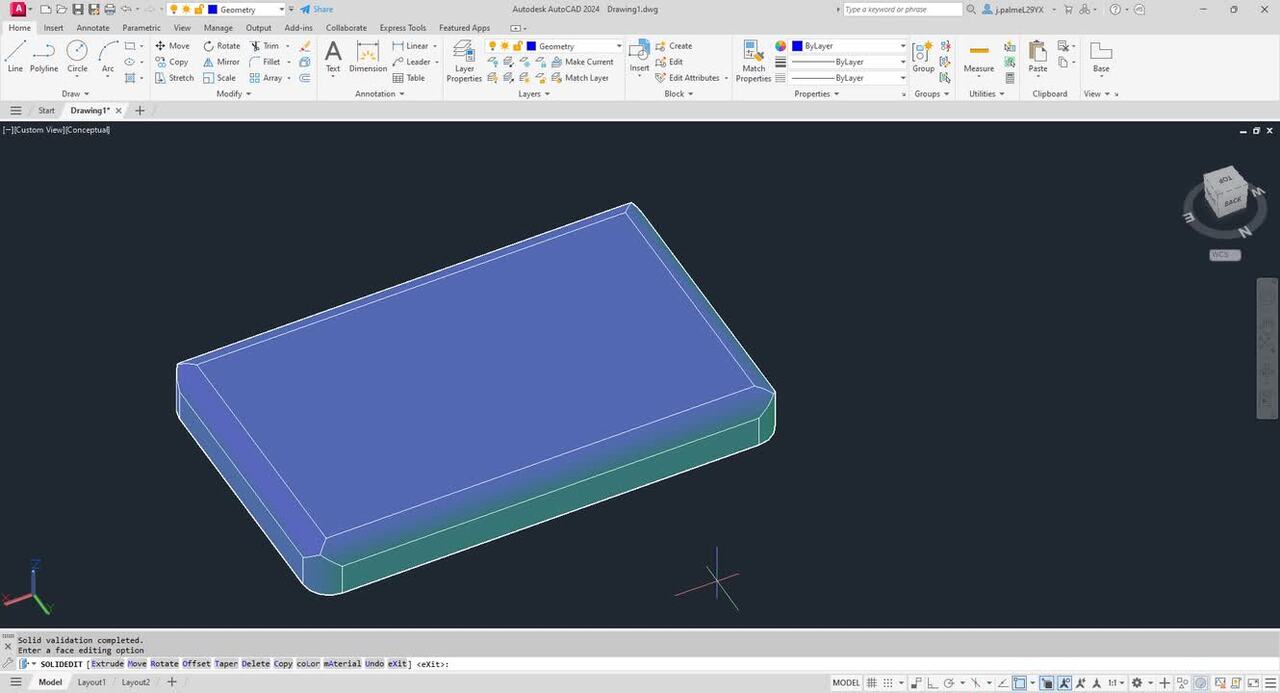Expand the ByLayer object color dropdown

tap(902, 46)
